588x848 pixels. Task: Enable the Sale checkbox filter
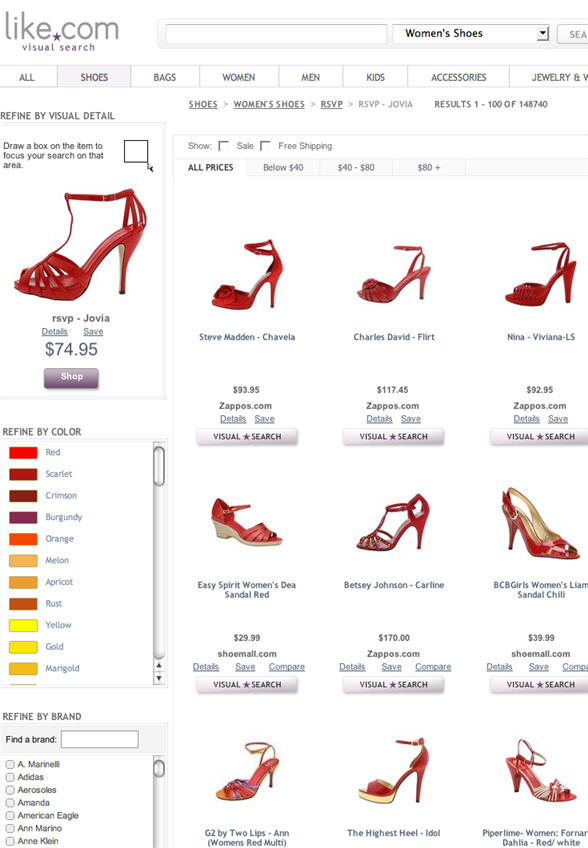(223, 146)
